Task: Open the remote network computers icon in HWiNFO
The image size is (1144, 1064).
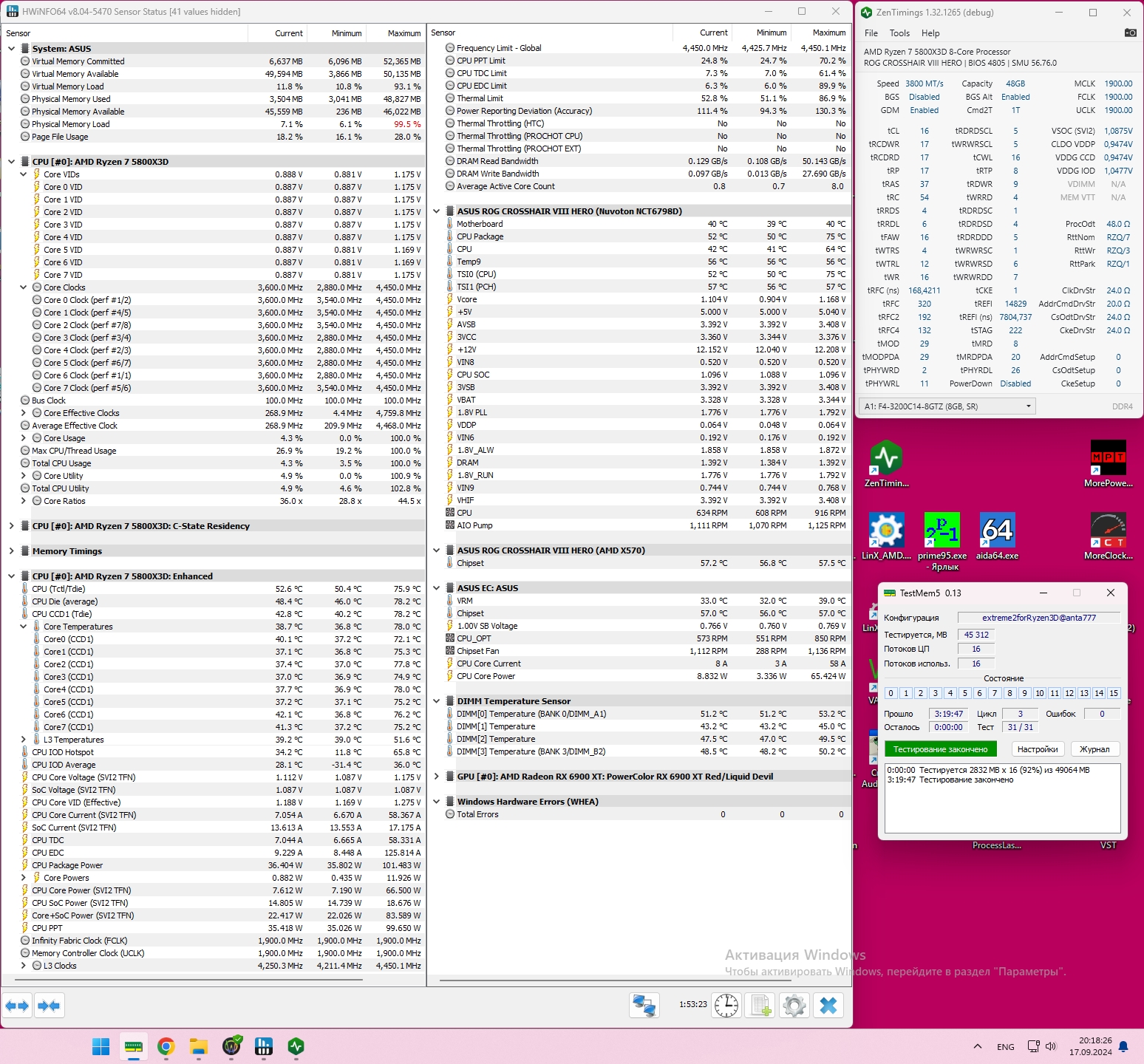Action: (644, 1006)
